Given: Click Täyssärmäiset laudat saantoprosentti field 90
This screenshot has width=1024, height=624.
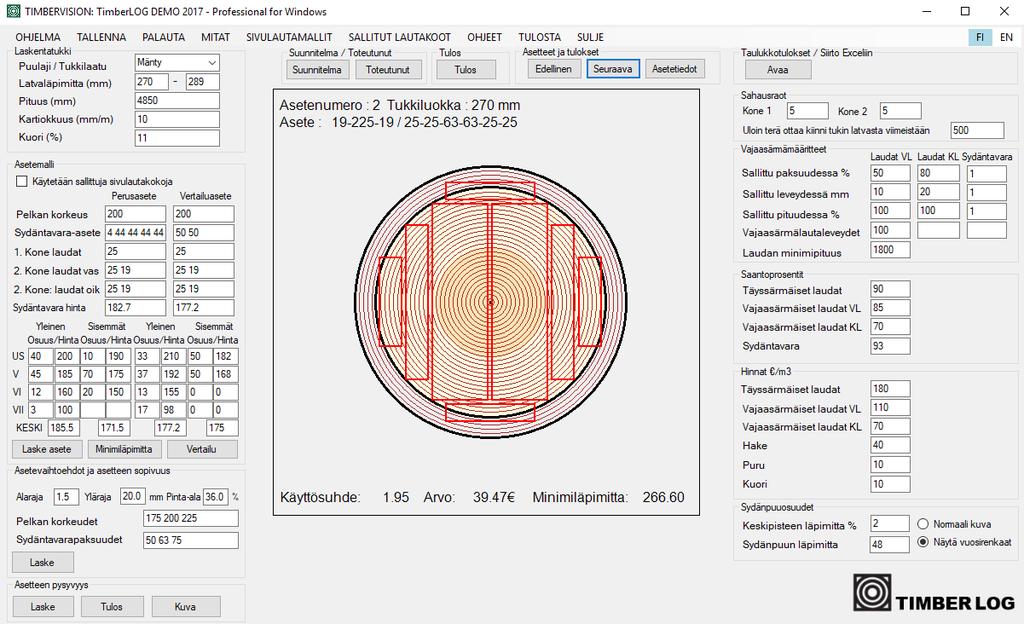Looking at the screenshot, I should click(x=891, y=289).
